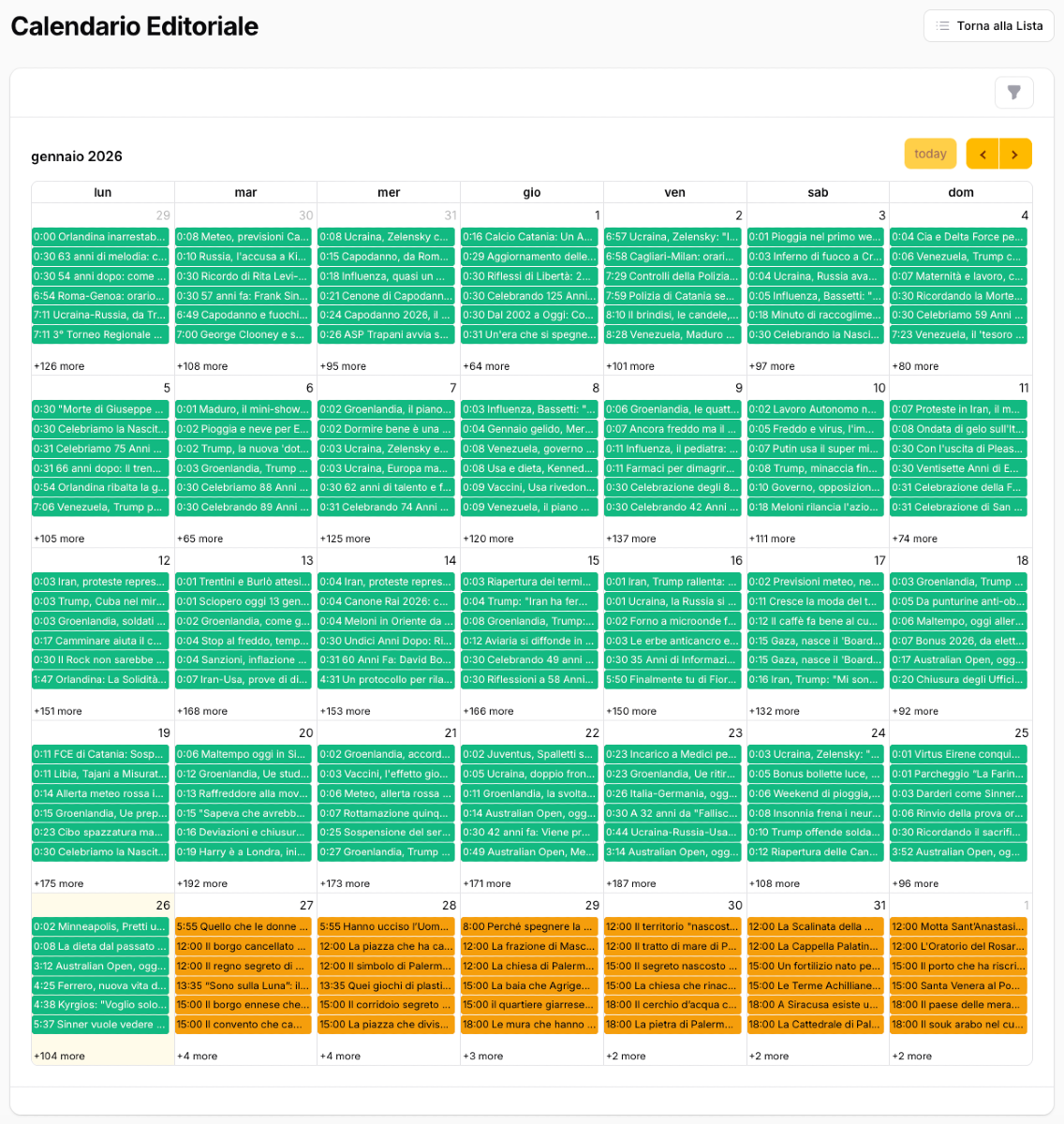Open the "Australian Open" event on January 25

(958, 851)
